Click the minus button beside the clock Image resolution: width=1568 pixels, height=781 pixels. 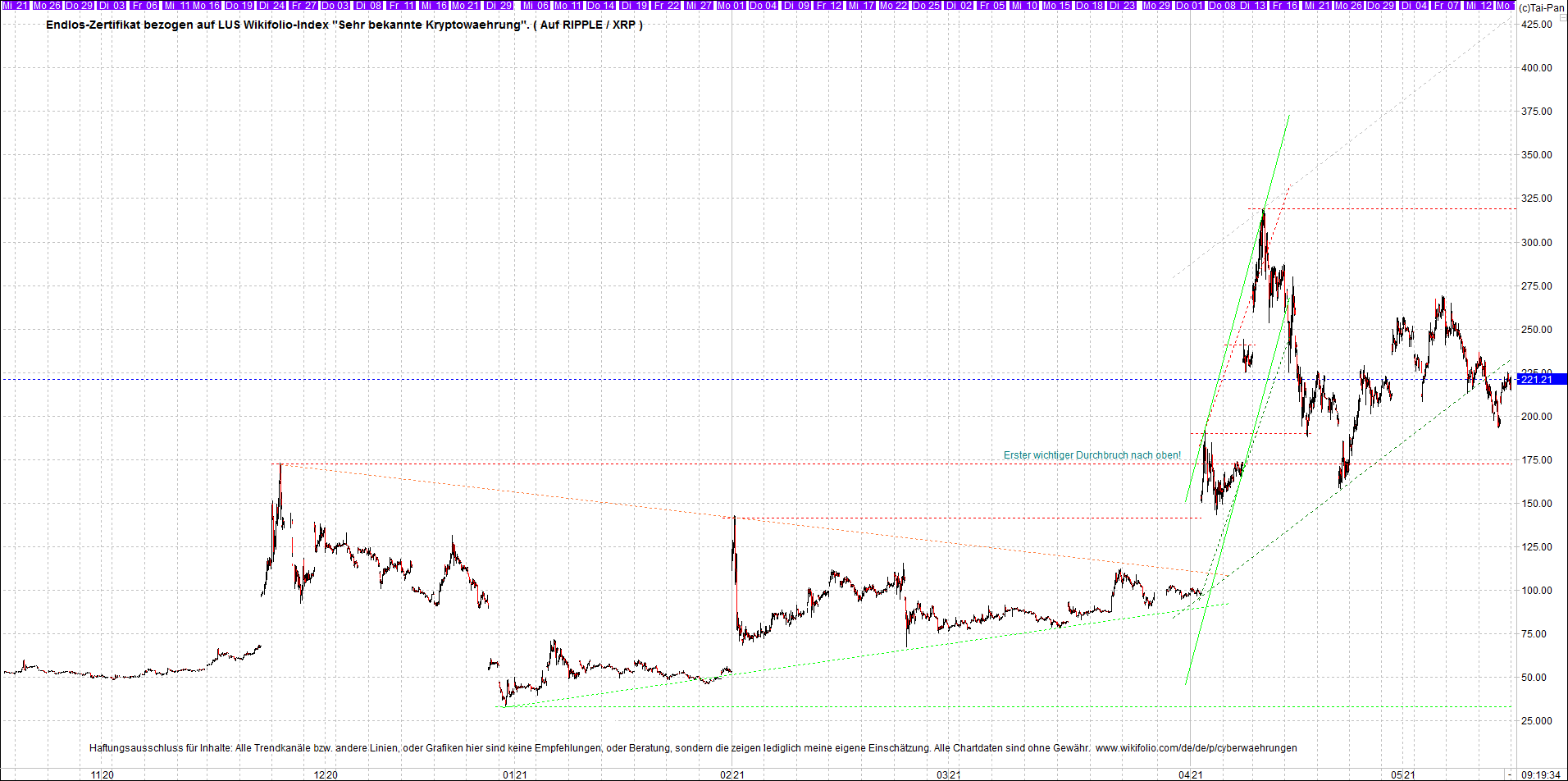point(1509,774)
